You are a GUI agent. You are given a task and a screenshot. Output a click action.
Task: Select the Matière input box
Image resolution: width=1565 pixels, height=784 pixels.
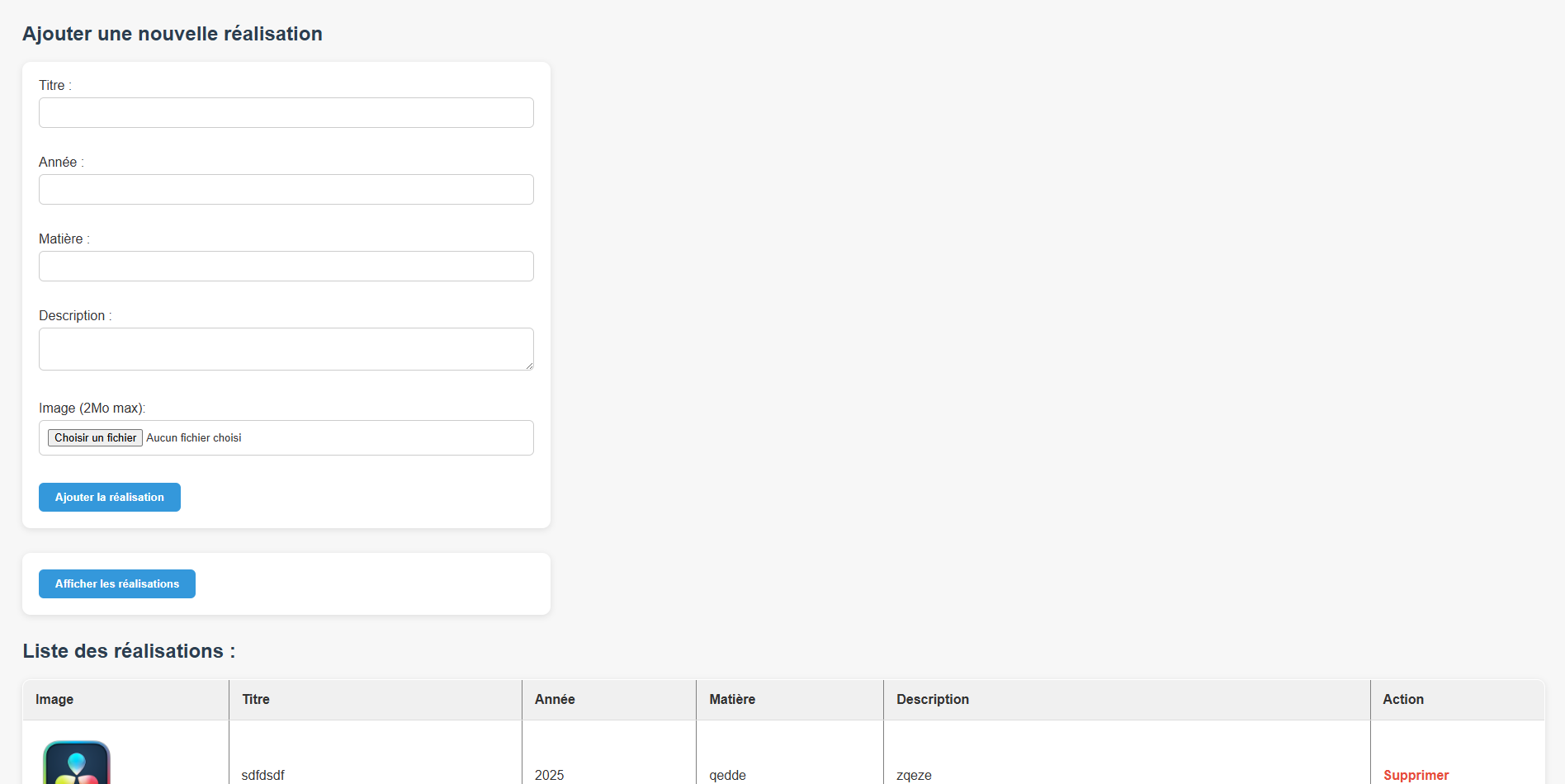[286, 267]
